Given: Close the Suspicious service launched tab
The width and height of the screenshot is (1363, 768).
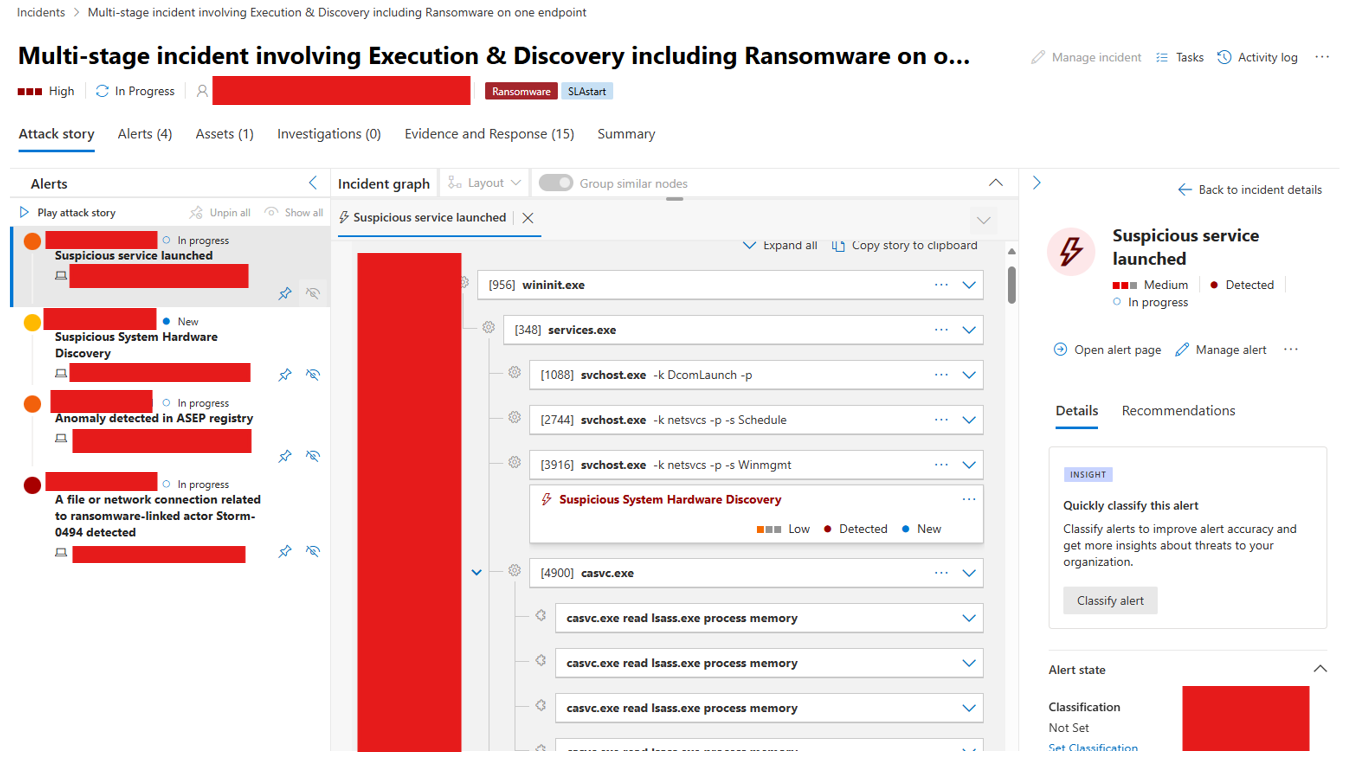Looking at the screenshot, I should 528,218.
